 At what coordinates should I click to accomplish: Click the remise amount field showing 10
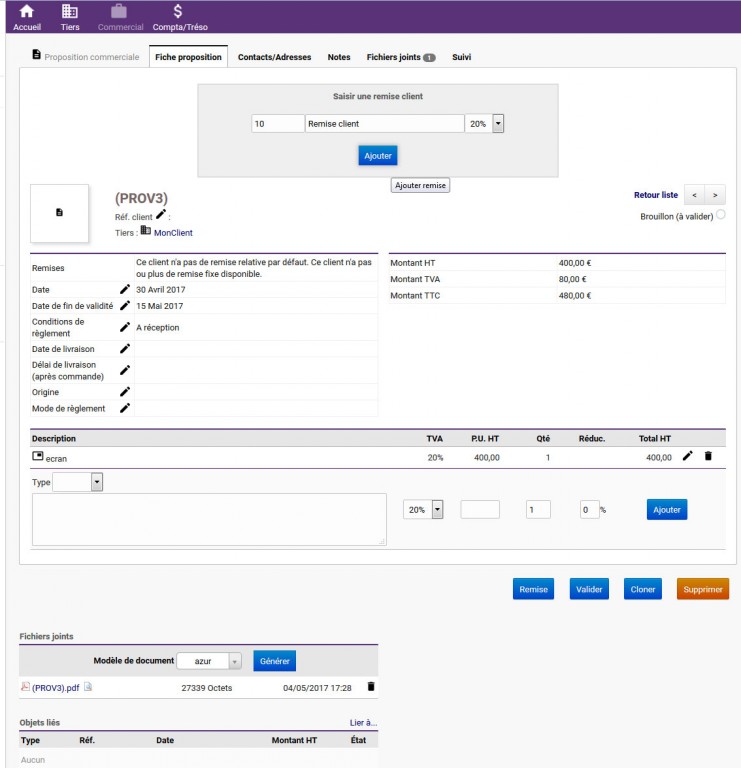click(x=278, y=123)
